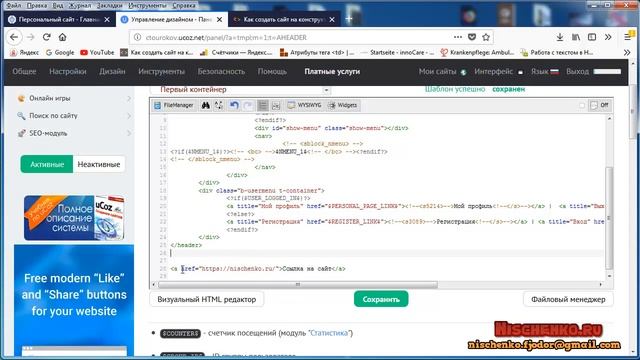
Task: Switch to Персональный сайт tab
Action: [x=59, y=19]
